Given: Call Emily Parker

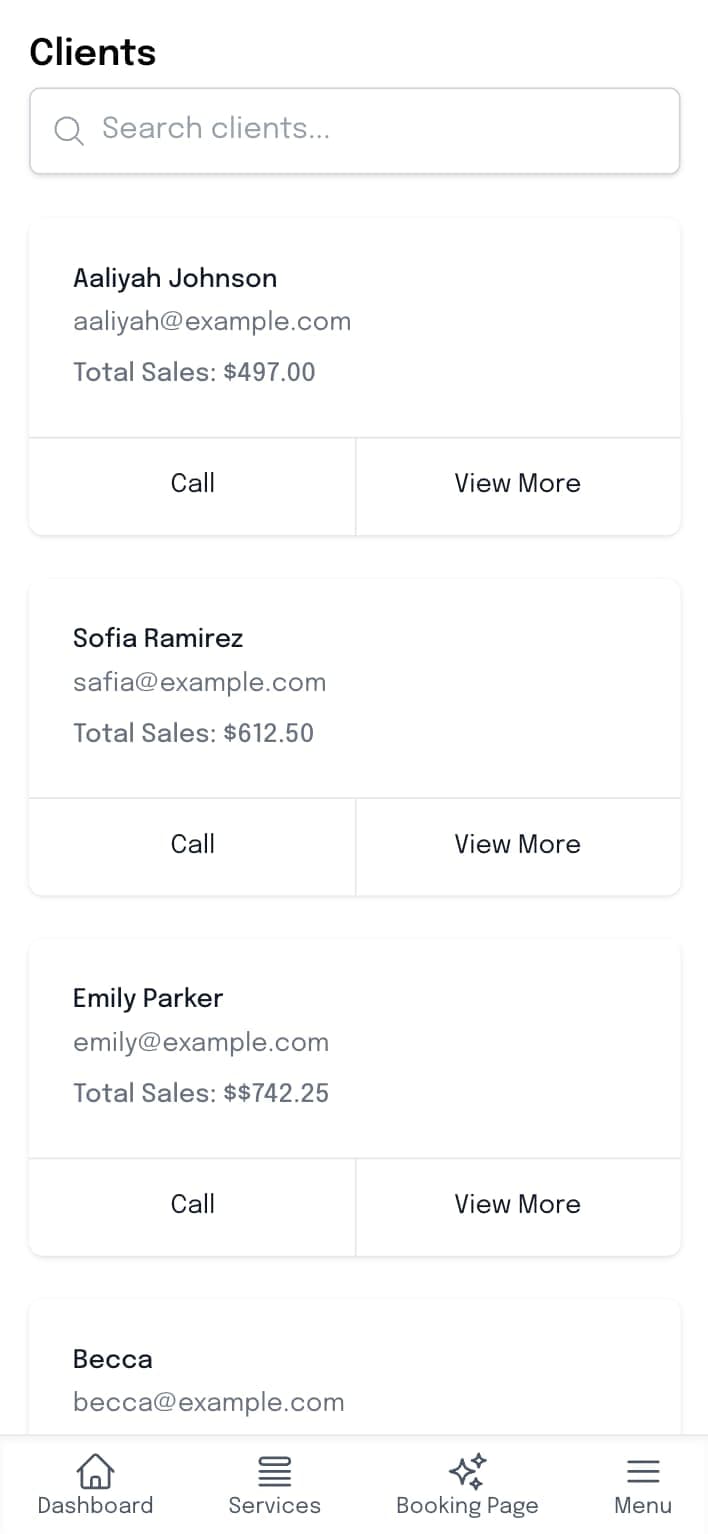Looking at the screenshot, I should pyautogui.click(x=192, y=1205).
